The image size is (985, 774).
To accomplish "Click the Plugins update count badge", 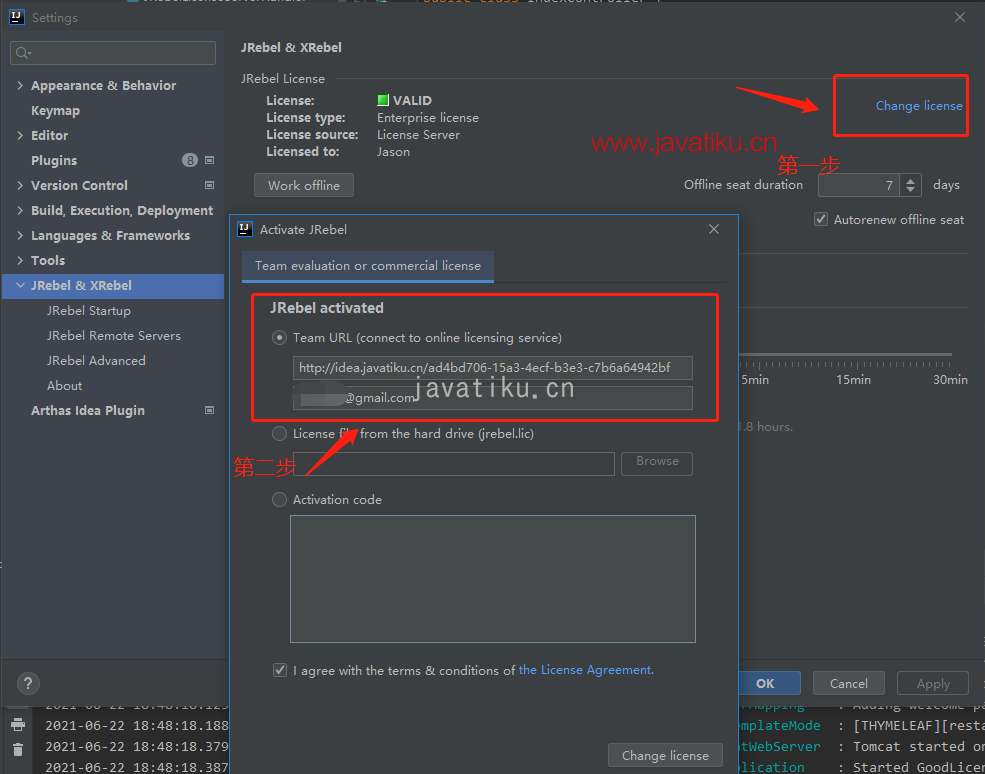I will point(189,160).
